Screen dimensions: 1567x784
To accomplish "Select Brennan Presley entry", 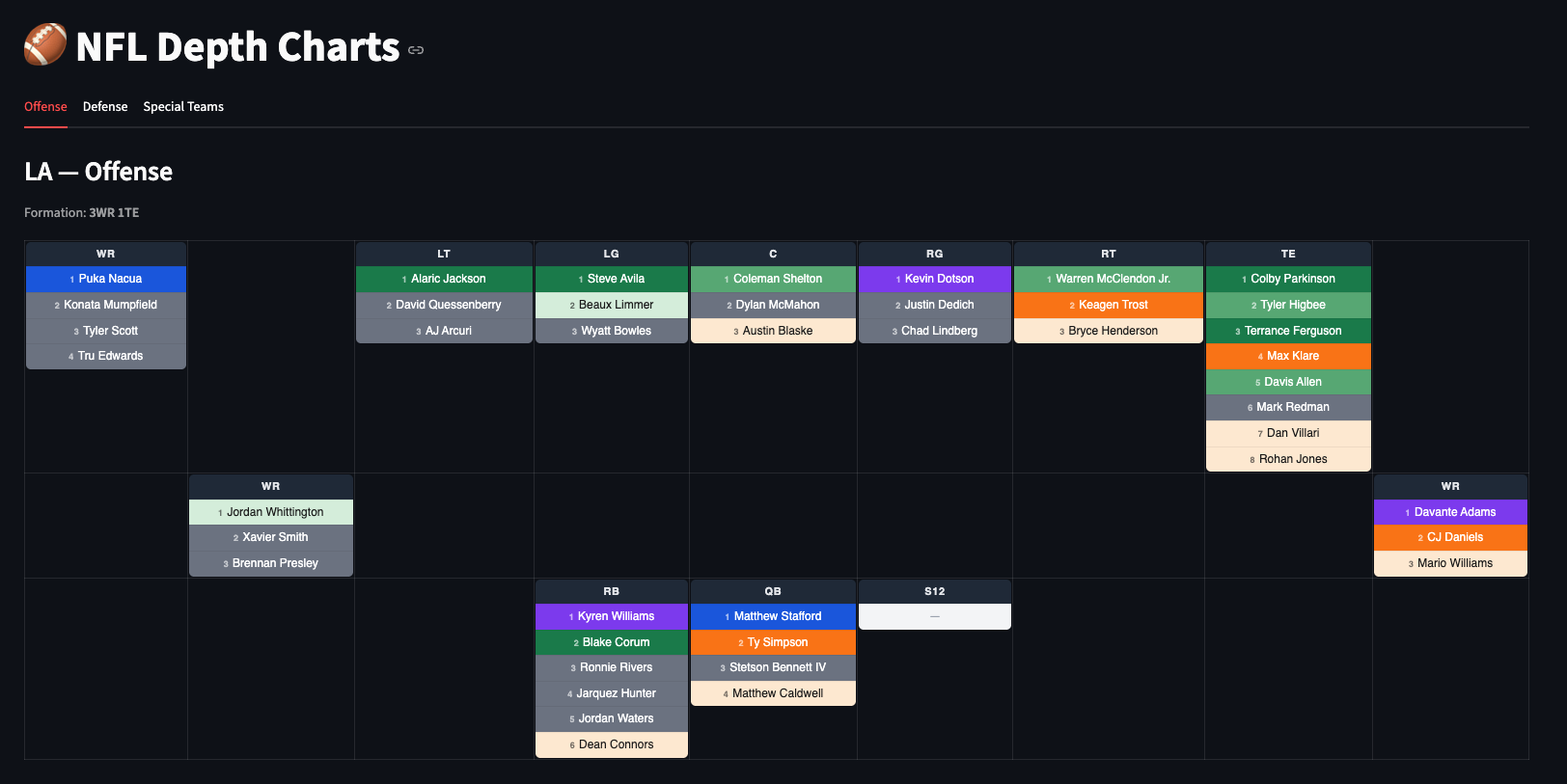I will click(271, 563).
